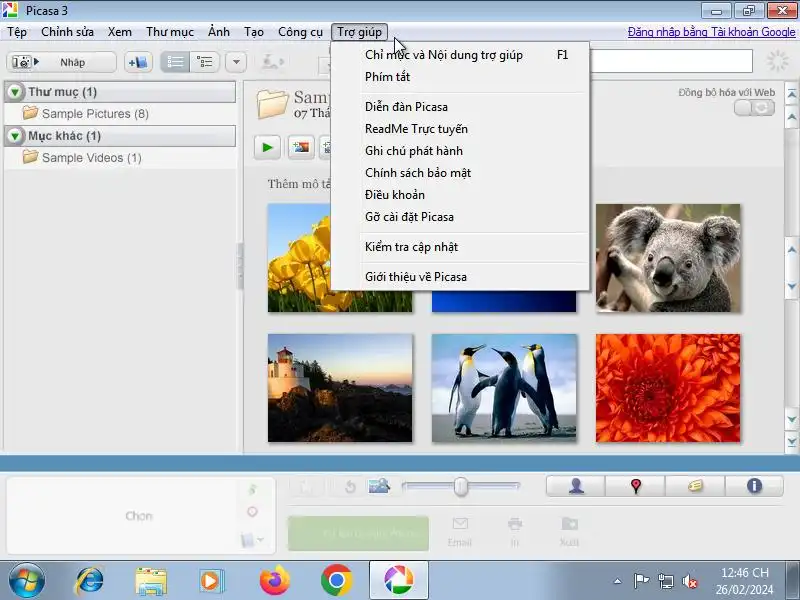800x600 pixels.
Task: Collapse the Mục khác (1) group
Action: pos(15,136)
